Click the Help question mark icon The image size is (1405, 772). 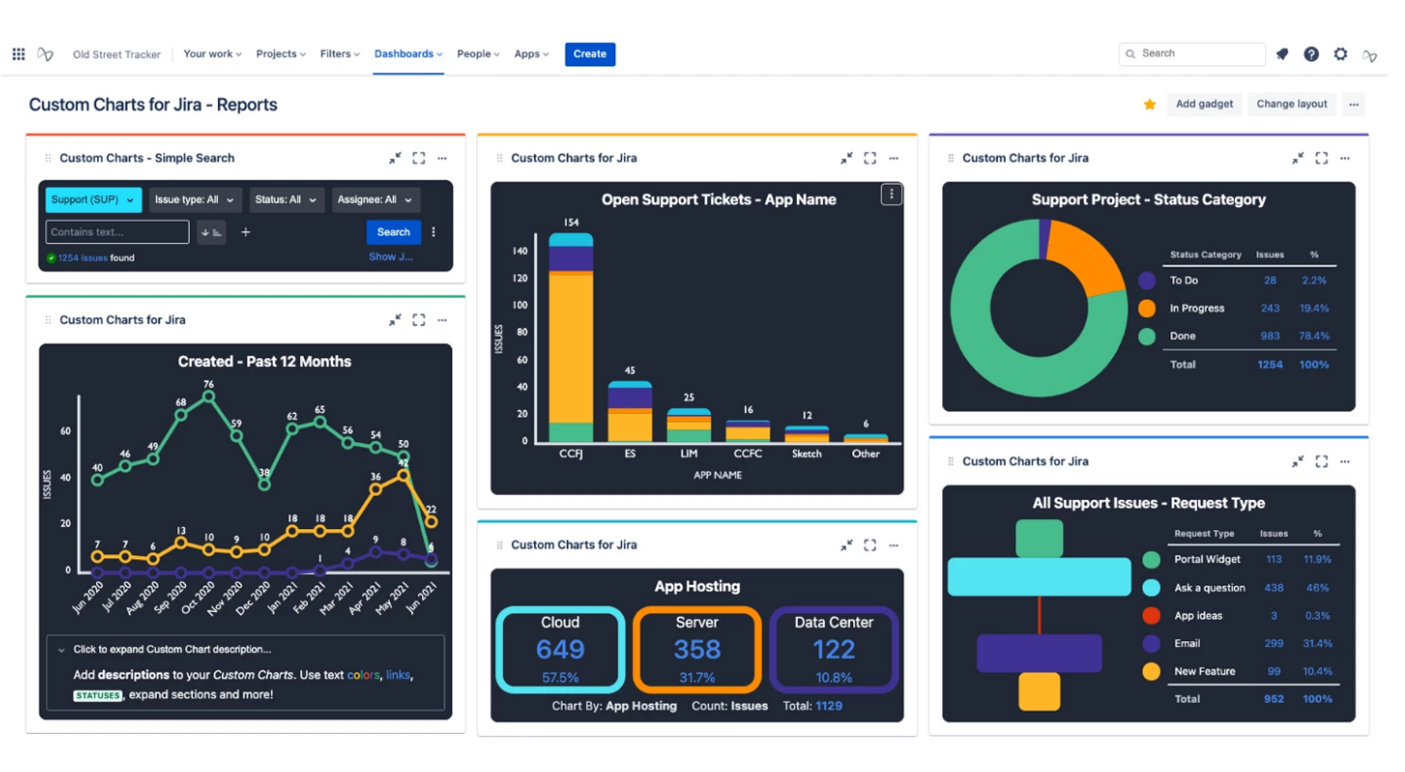[1311, 54]
